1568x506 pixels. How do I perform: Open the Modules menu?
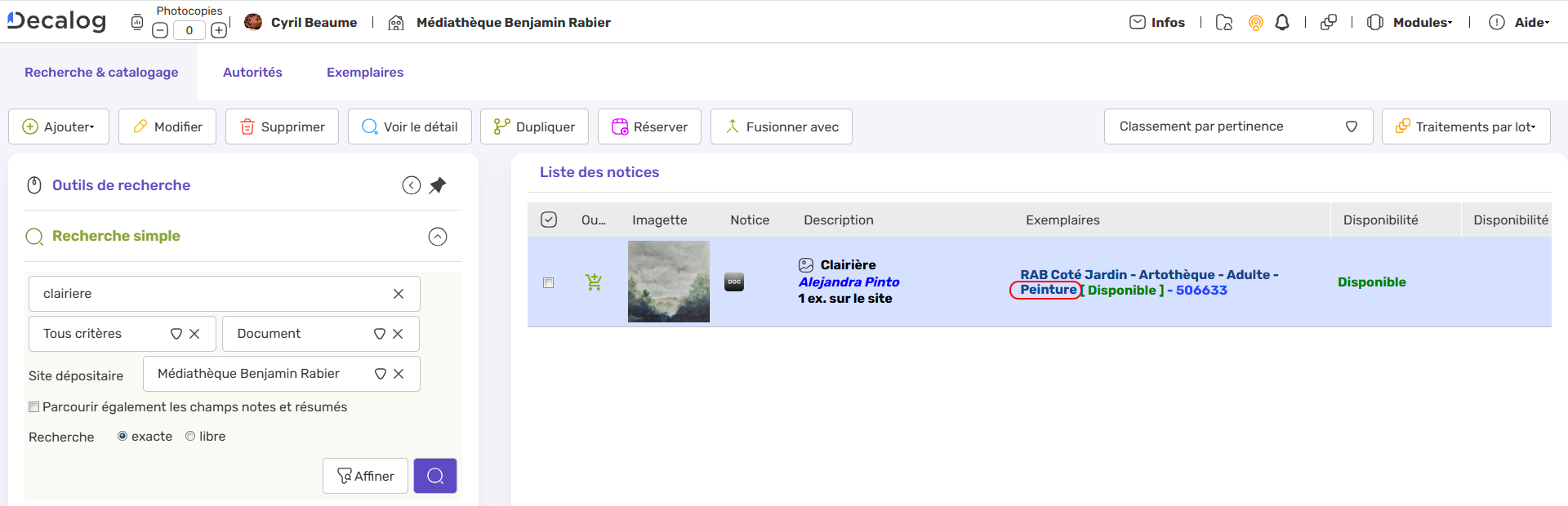tap(1410, 22)
